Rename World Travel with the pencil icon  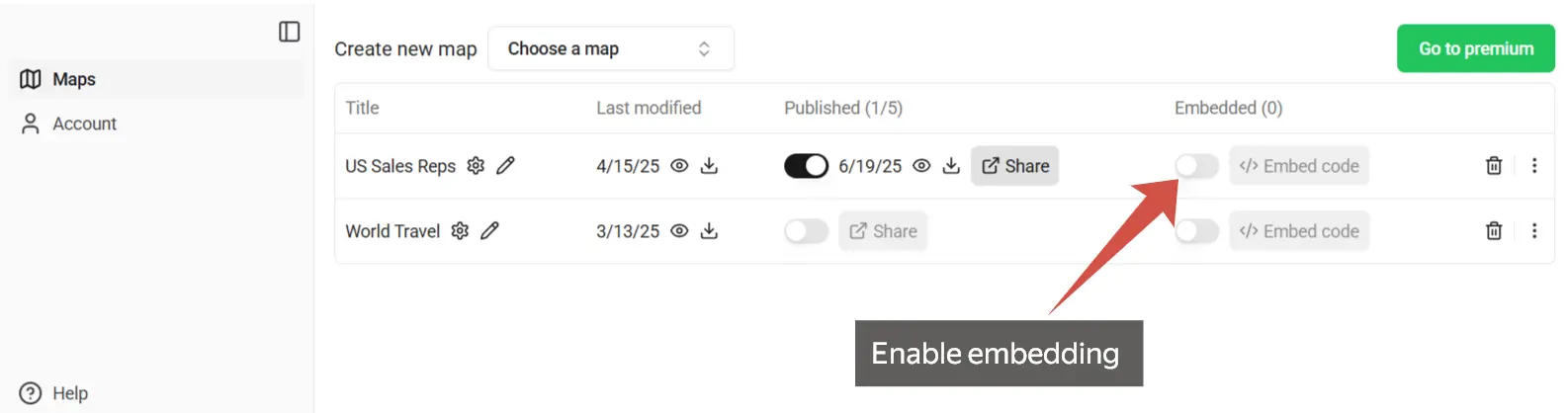(489, 231)
